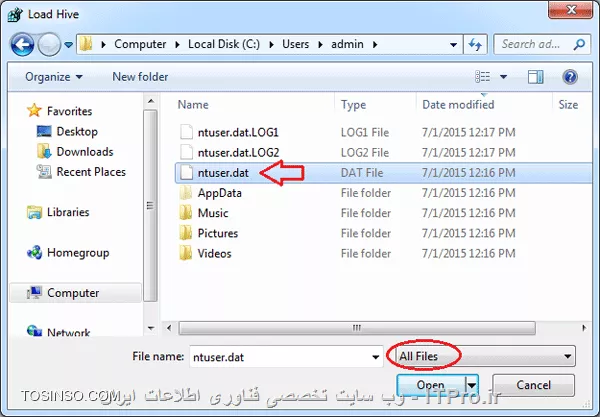The image size is (600, 417).
Task: Click the Homegroup icon
Action: 34,252
